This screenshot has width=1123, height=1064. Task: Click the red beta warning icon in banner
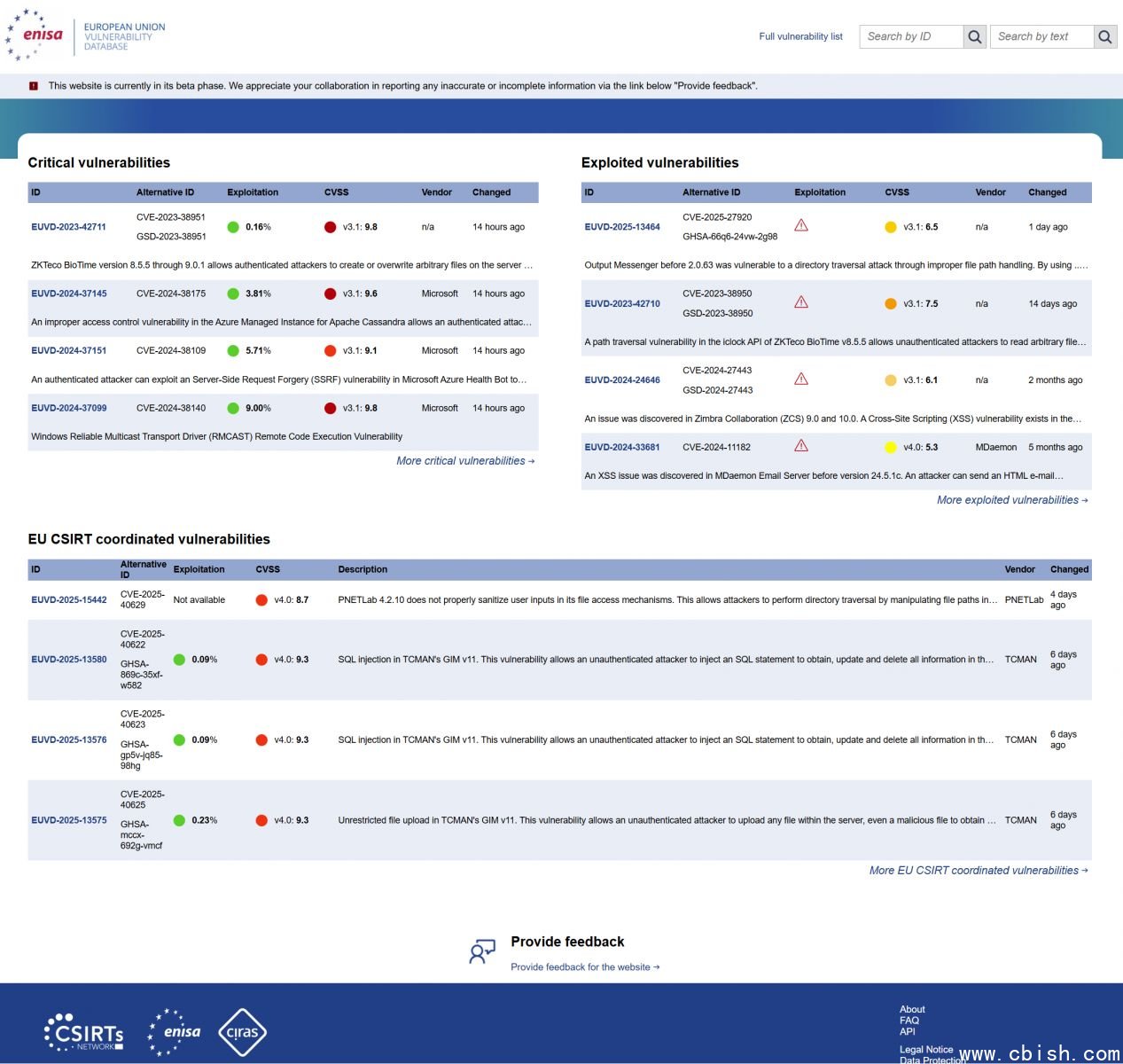(34, 86)
